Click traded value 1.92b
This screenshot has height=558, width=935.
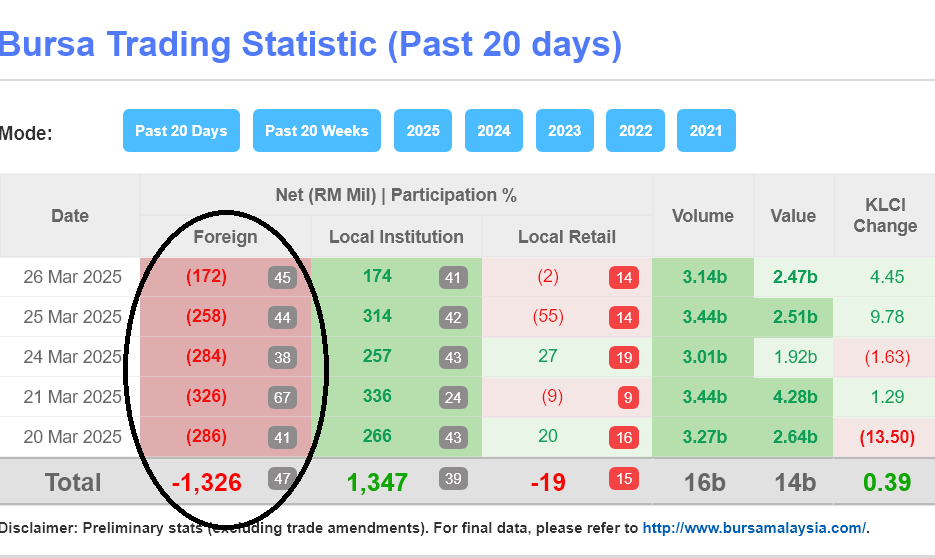click(x=795, y=357)
